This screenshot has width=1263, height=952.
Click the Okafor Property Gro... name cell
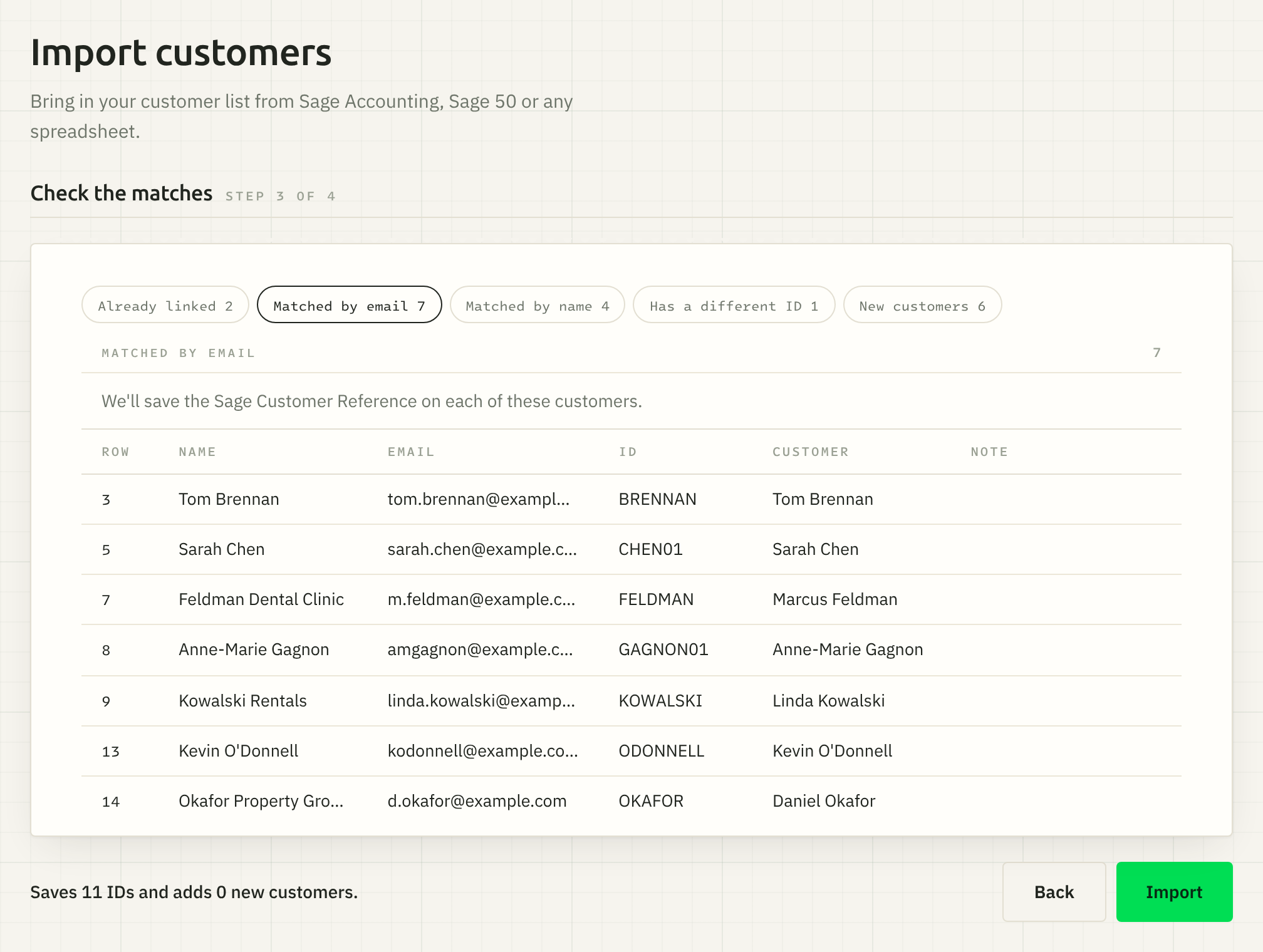tap(261, 801)
